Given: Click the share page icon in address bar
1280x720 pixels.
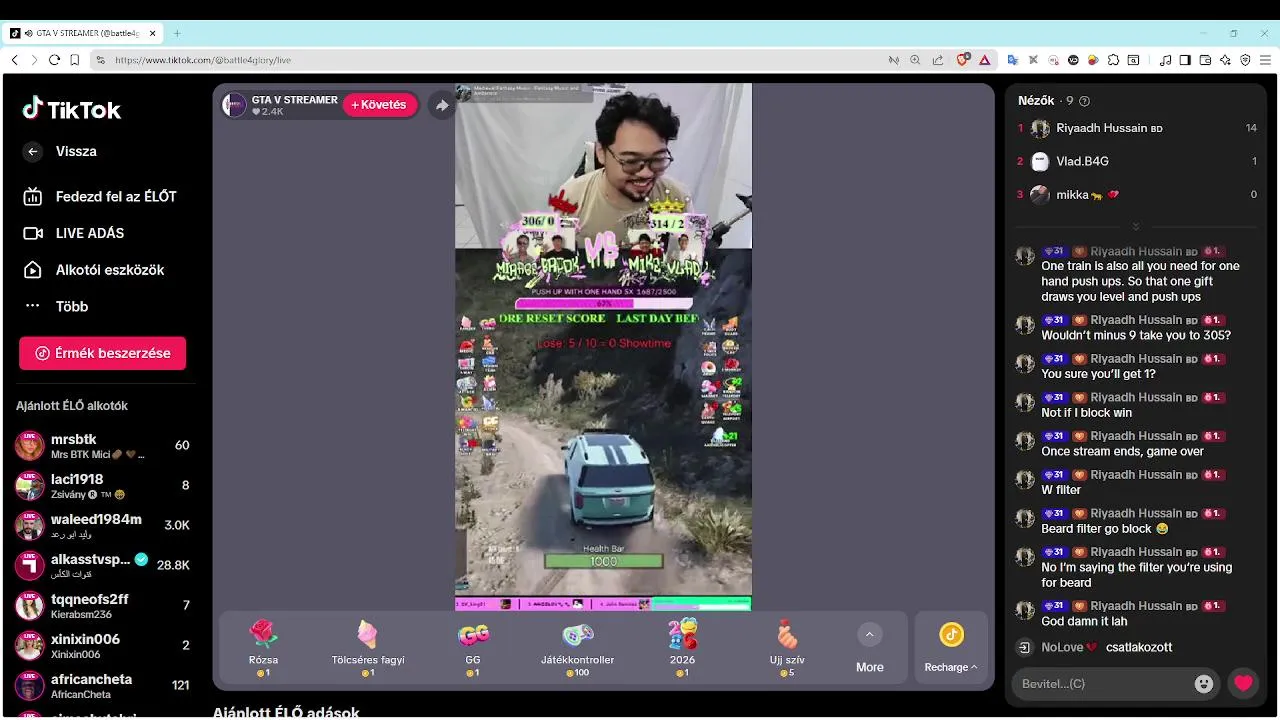Looking at the screenshot, I should click(x=938, y=60).
